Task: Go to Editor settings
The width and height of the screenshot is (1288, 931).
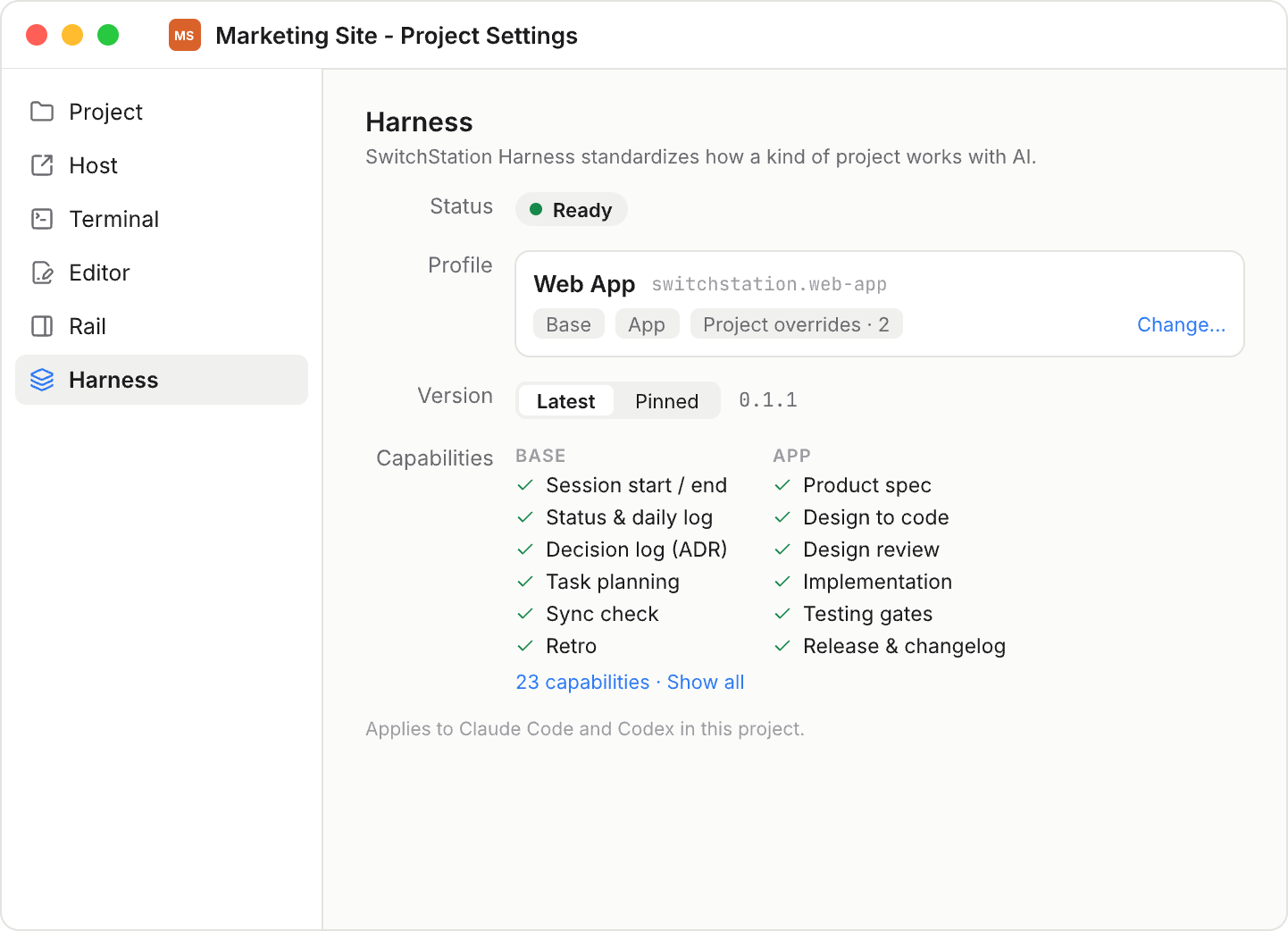Action: pos(162,273)
